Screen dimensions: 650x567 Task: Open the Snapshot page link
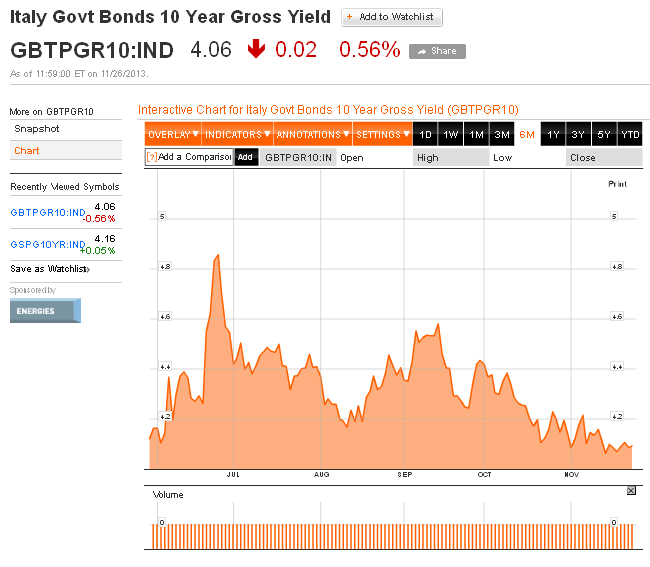(37, 129)
